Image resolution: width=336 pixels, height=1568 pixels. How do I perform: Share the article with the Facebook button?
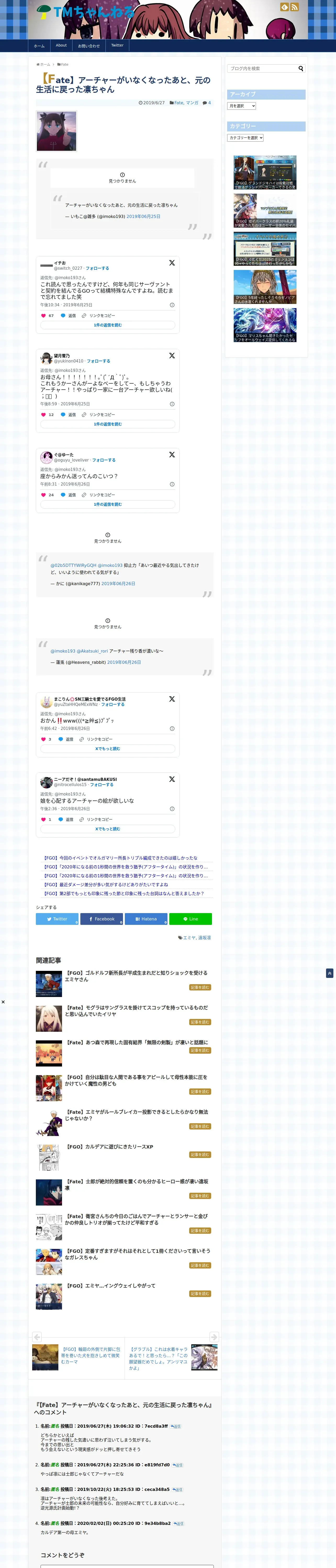point(102,919)
